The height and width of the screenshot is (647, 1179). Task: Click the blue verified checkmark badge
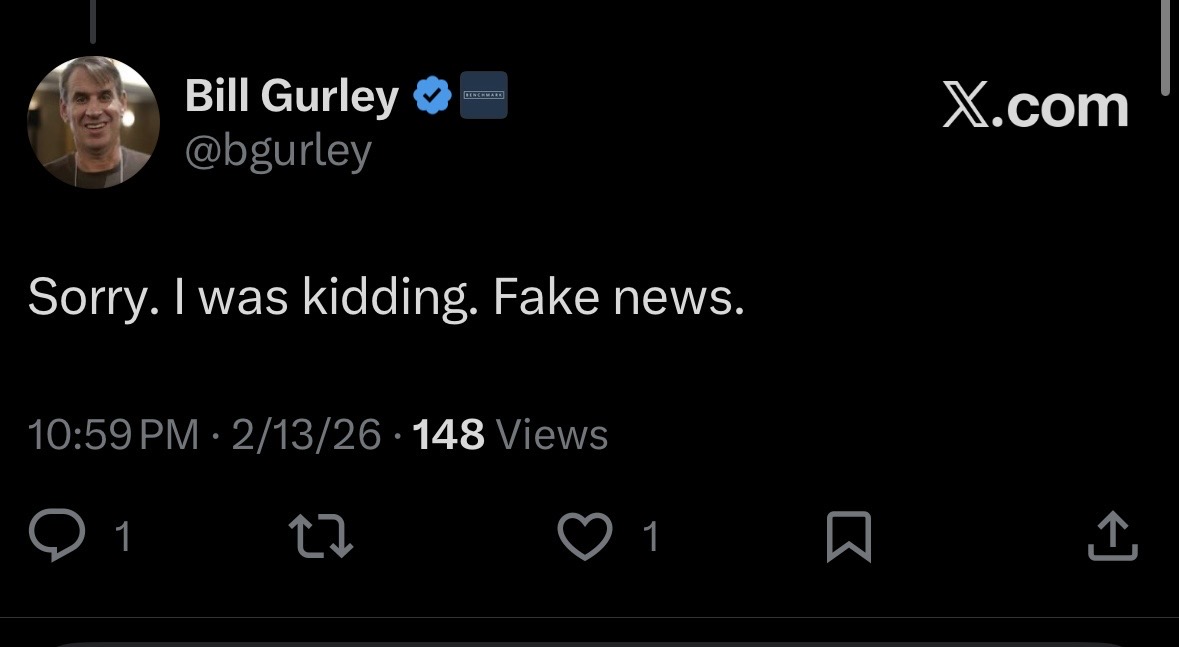(x=431, y=96)
